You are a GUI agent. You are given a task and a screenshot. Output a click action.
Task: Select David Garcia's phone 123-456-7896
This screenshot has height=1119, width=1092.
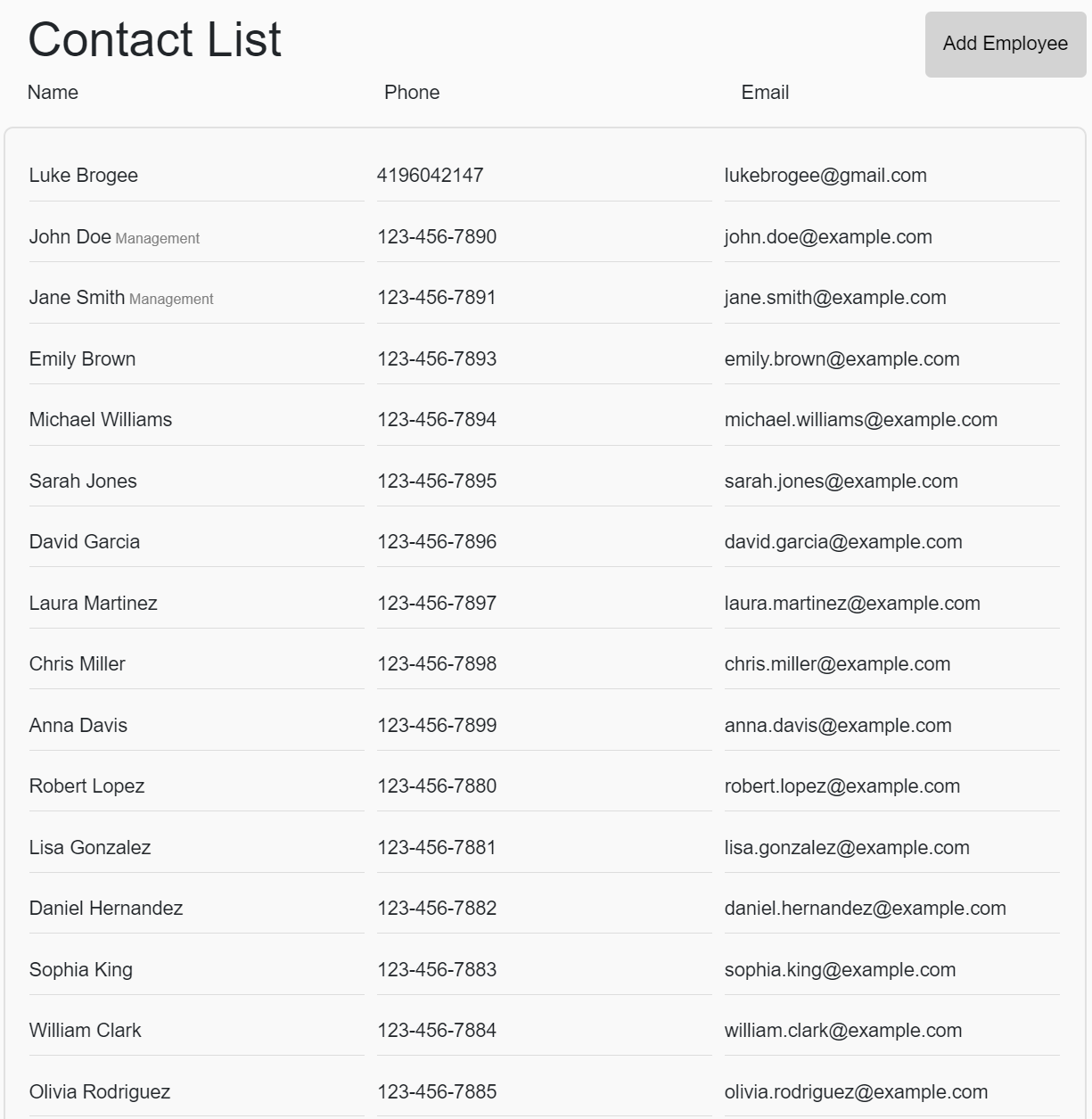436,542
